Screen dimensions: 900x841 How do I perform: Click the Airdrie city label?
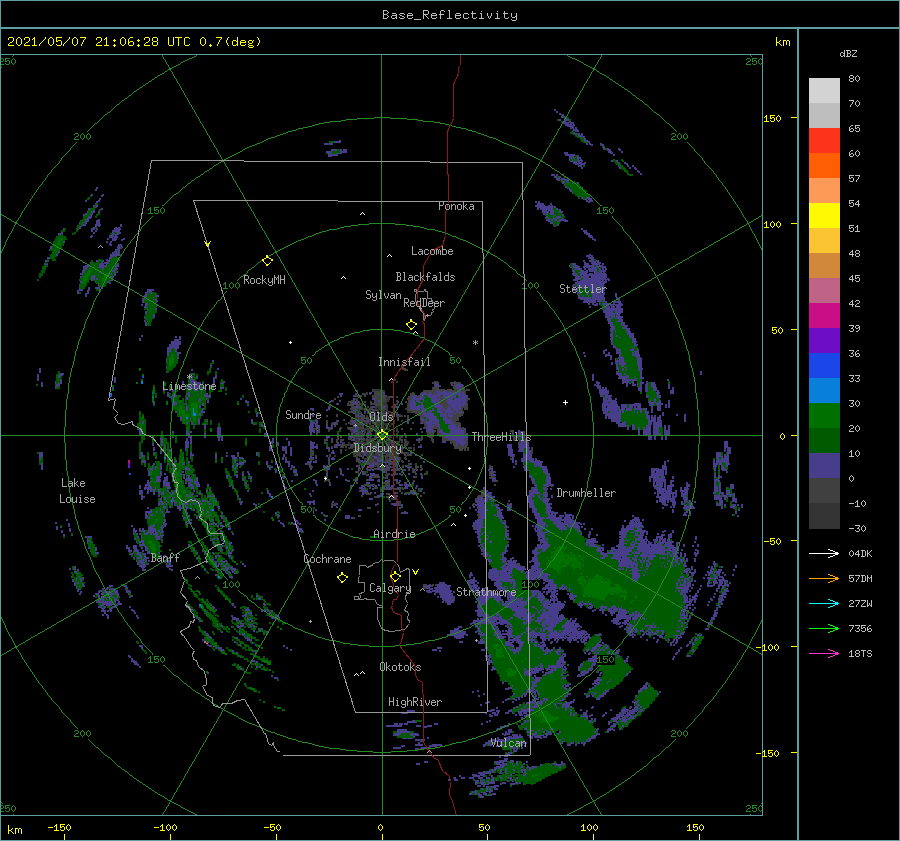[x=394, y=534]
